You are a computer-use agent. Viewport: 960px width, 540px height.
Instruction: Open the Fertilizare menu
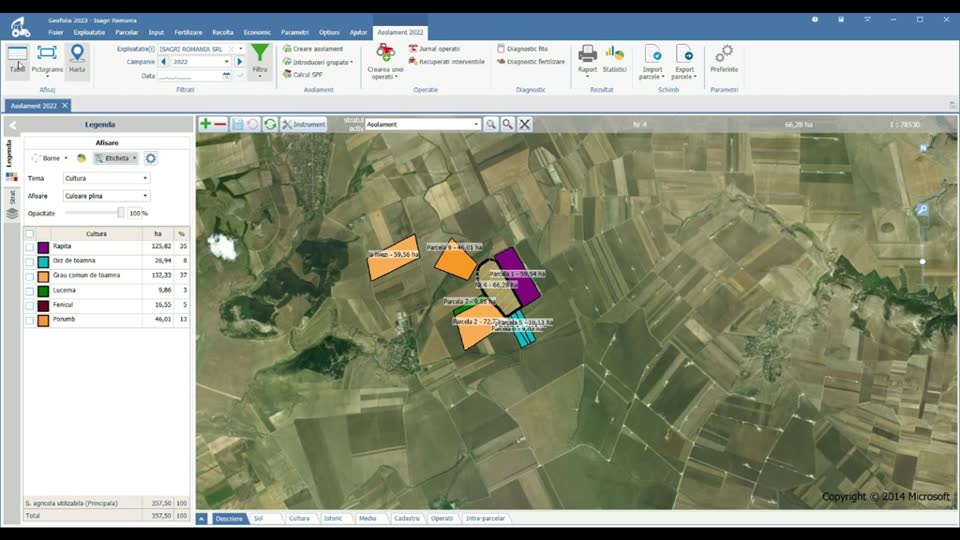[x=188, y=32]
